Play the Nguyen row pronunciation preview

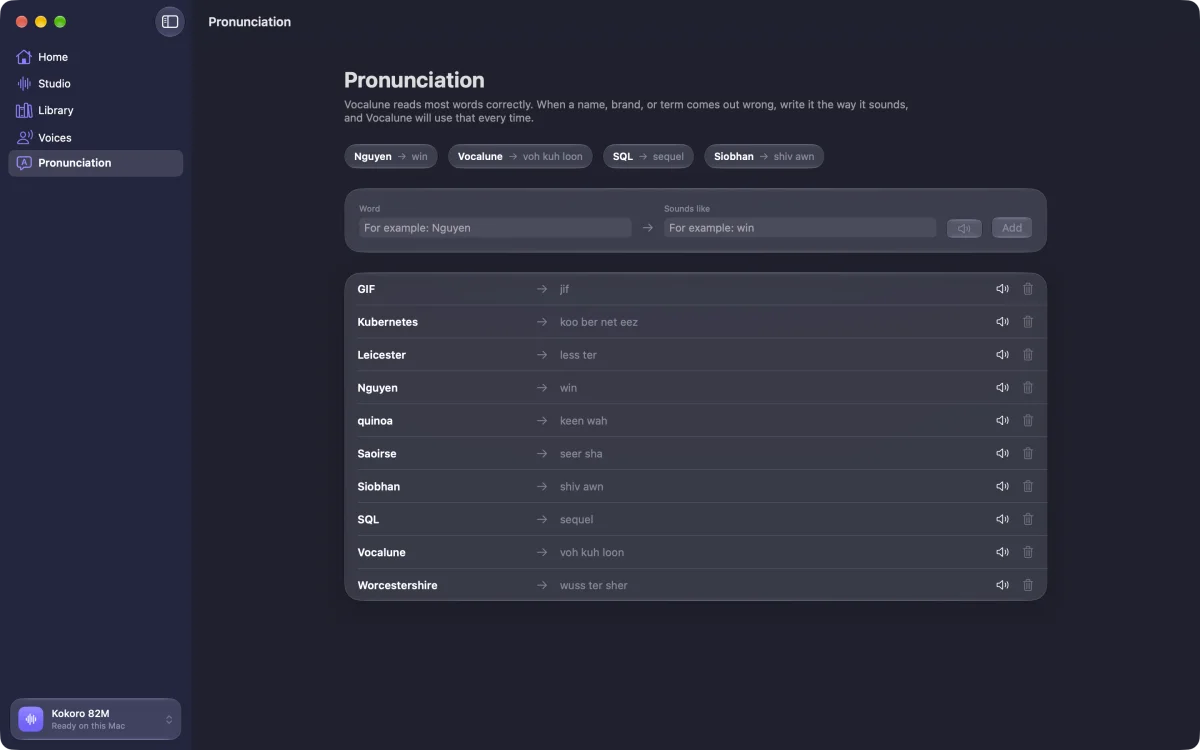pos(1002,388)
